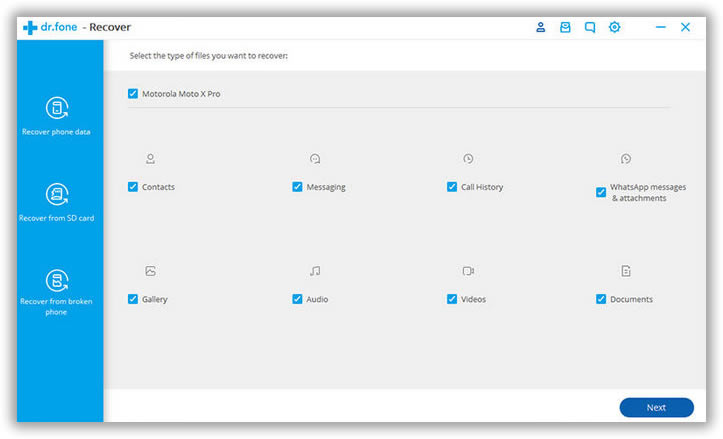Screen dimensions: 723x439
Task: Open the settings gear icon
Action: pyautogui.click(x=614, y=27)
